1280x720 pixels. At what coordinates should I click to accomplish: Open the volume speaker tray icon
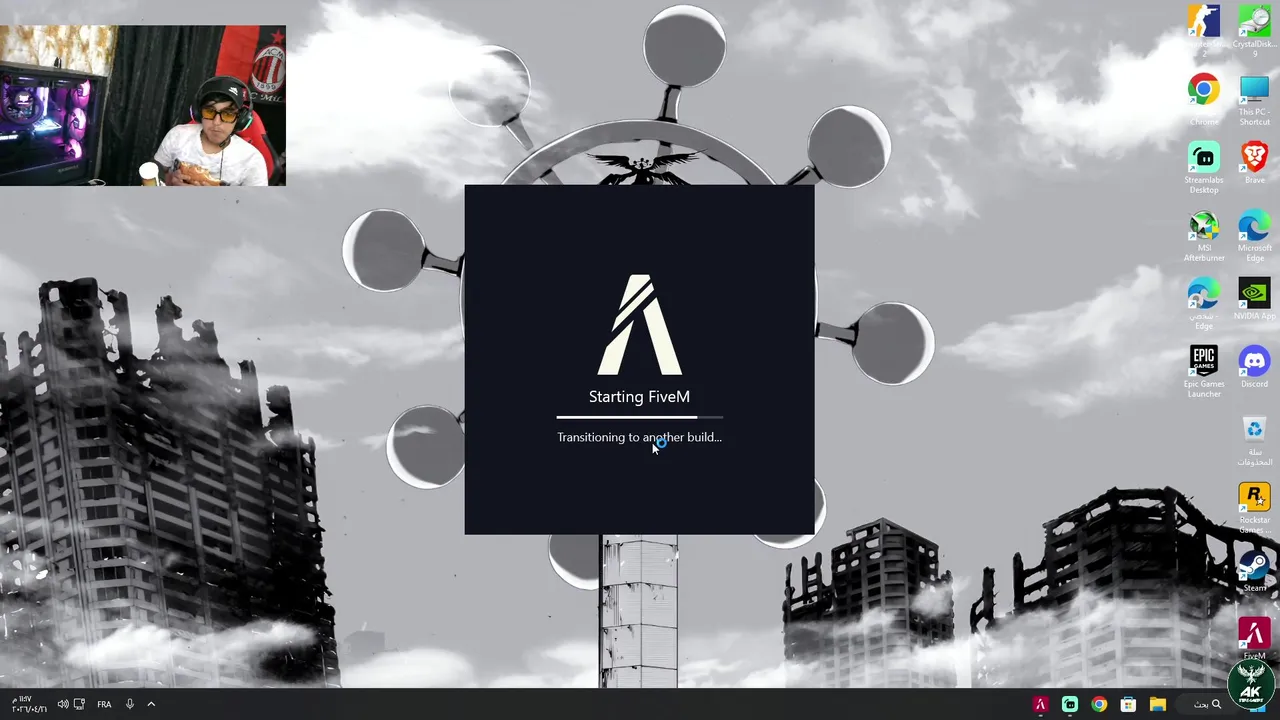(62, 704)
